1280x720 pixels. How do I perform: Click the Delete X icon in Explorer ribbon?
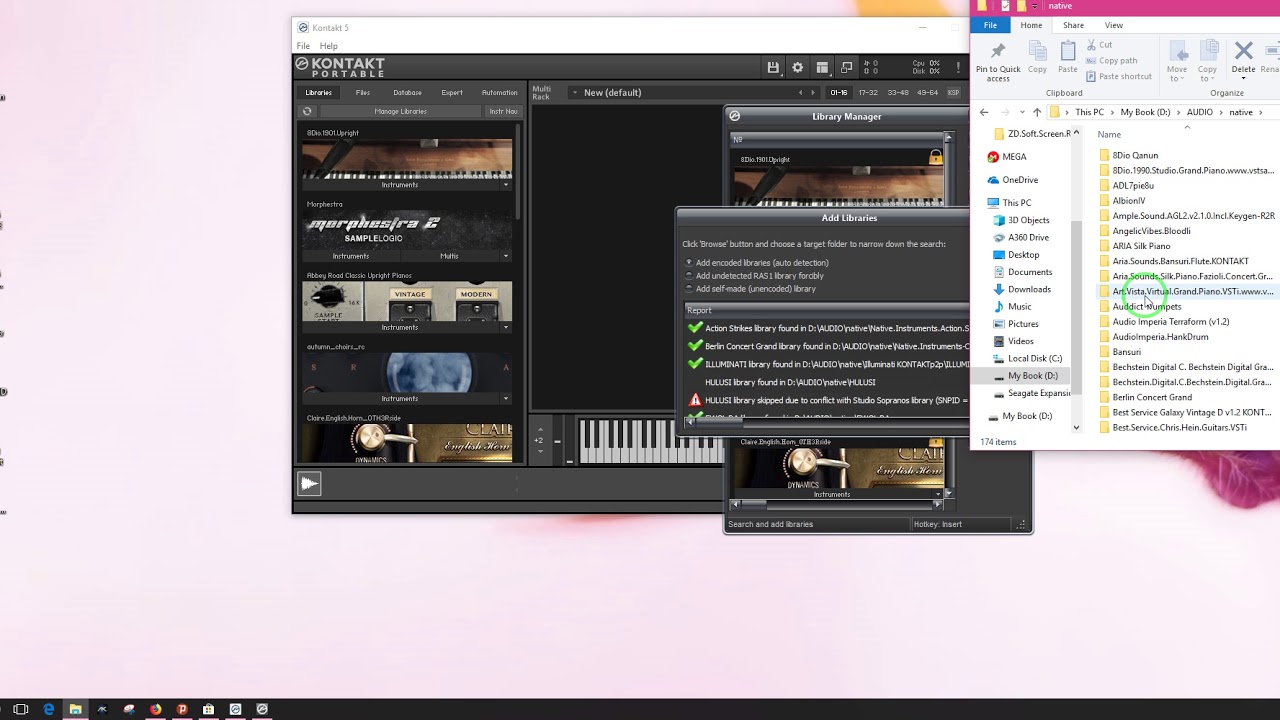point(1244,51)
